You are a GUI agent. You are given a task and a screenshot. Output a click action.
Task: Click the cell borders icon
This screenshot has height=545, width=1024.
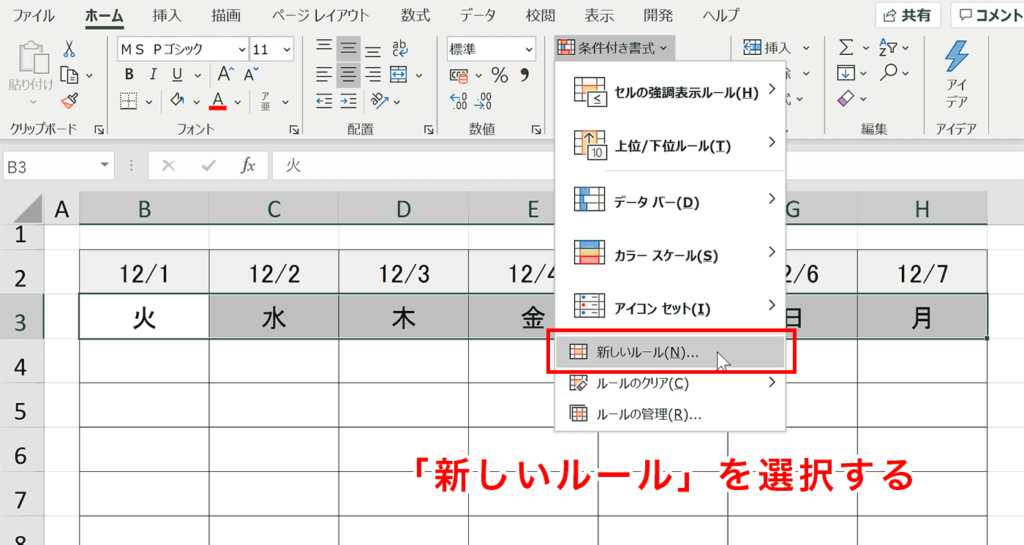click(x=129, y=101)
